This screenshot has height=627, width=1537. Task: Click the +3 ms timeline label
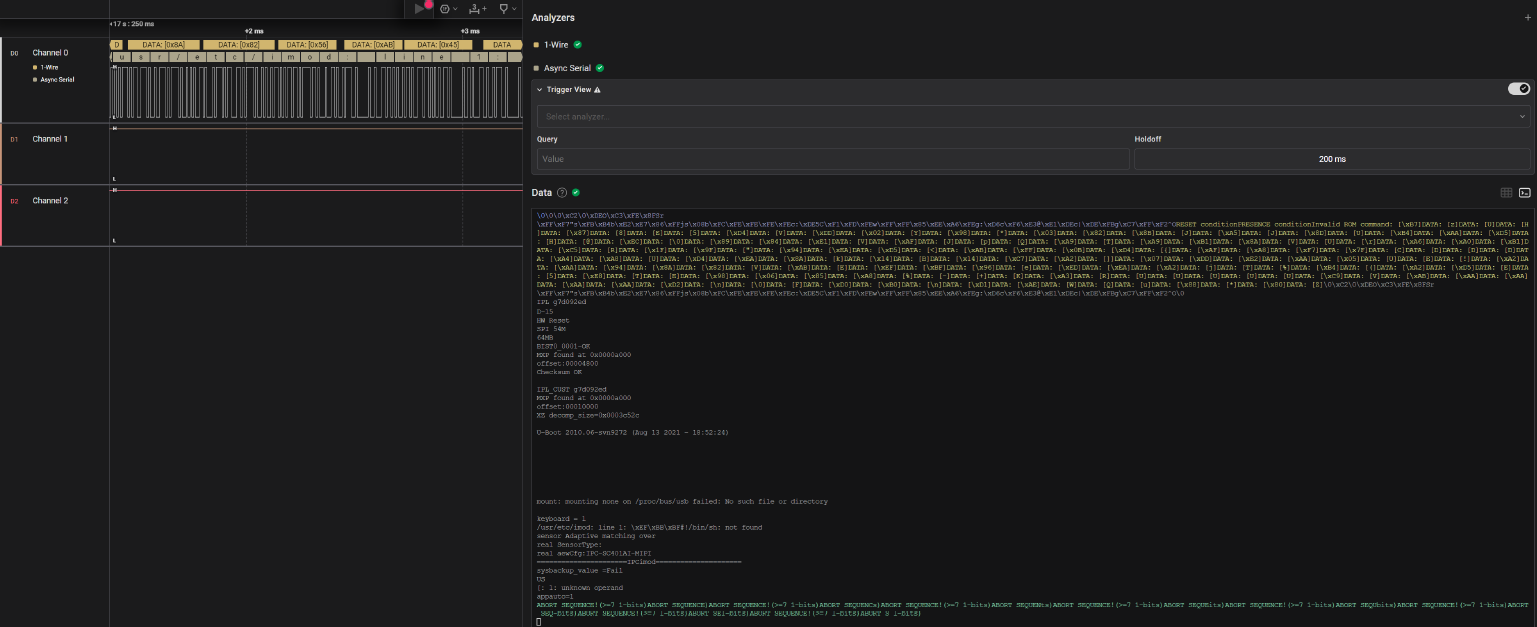click(470, 32)
